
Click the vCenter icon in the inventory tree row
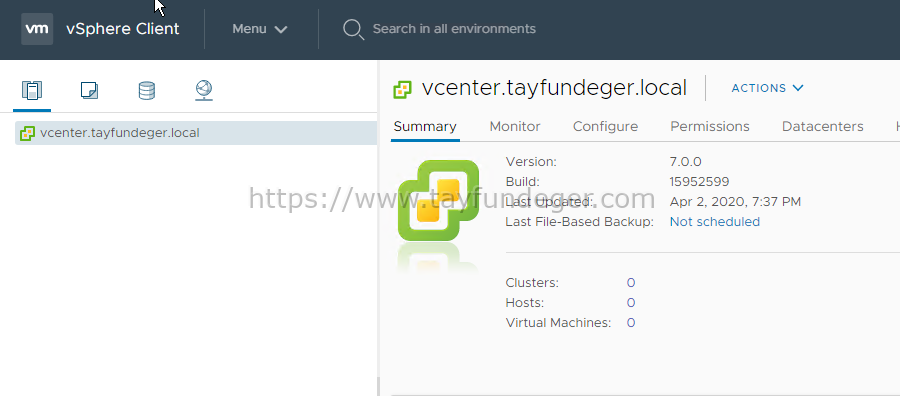(x=28, y=133)
